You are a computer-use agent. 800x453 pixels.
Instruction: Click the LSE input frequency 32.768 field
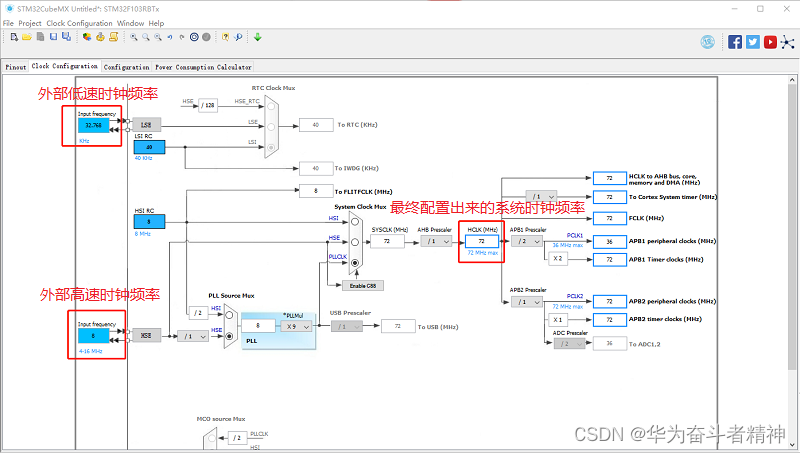click(94, 125)
